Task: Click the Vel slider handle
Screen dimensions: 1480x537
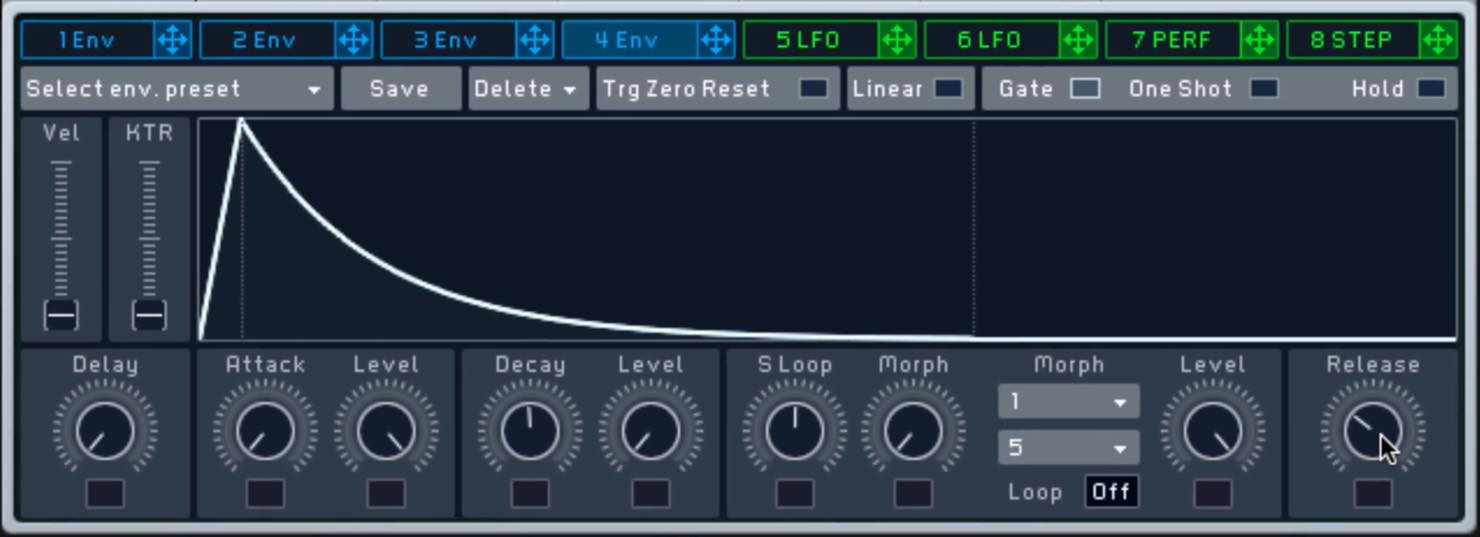Action: tap(61, 315)
